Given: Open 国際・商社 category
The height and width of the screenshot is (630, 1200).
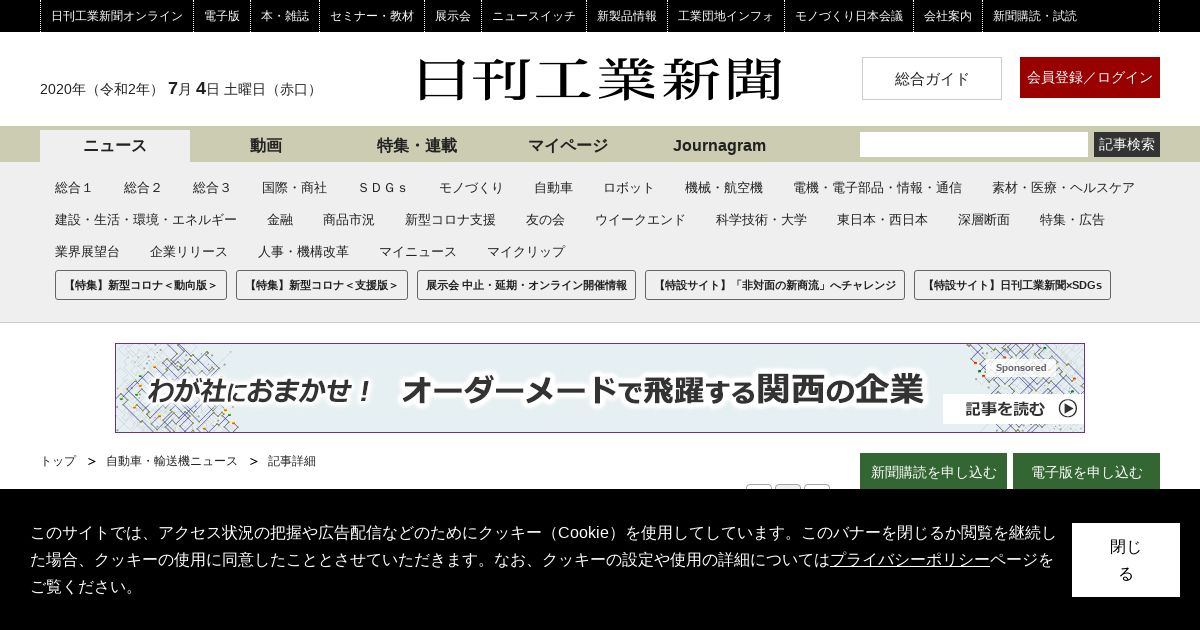Looking at the screenshot, I should (x=294, y=188).
